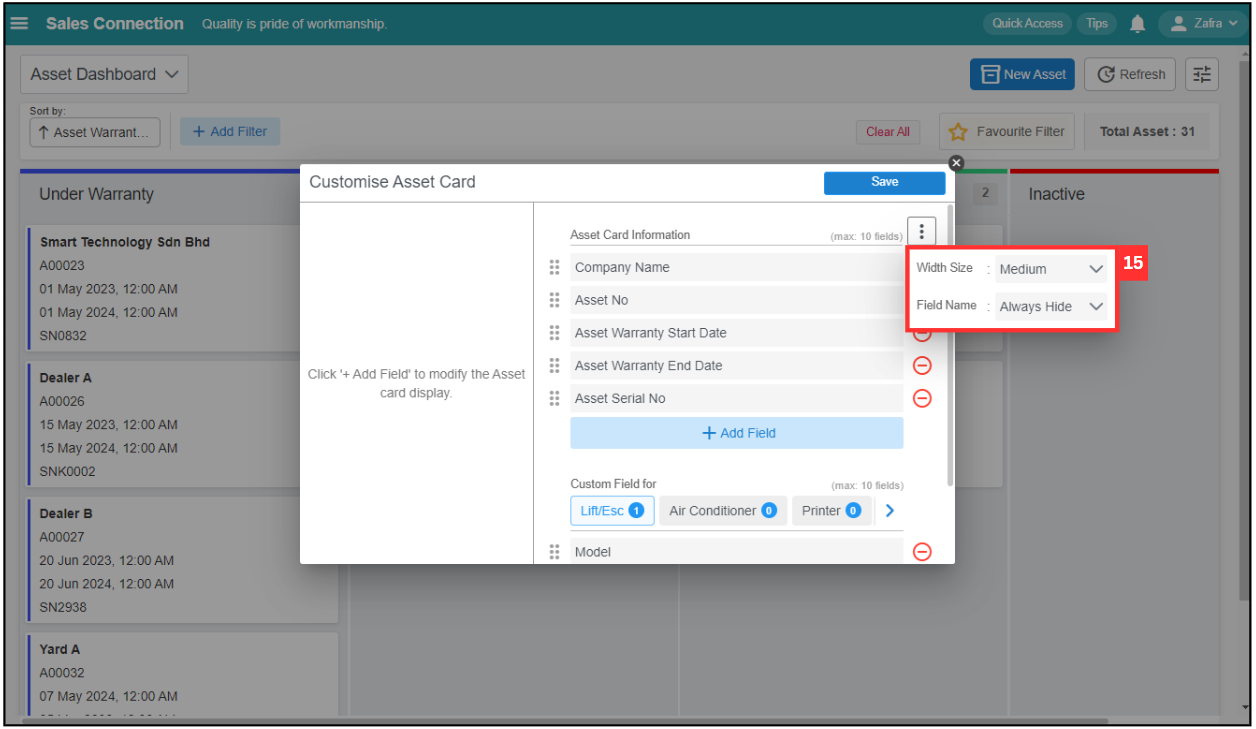Click the Quick Access button
1256x729 pixels.
1027,23
